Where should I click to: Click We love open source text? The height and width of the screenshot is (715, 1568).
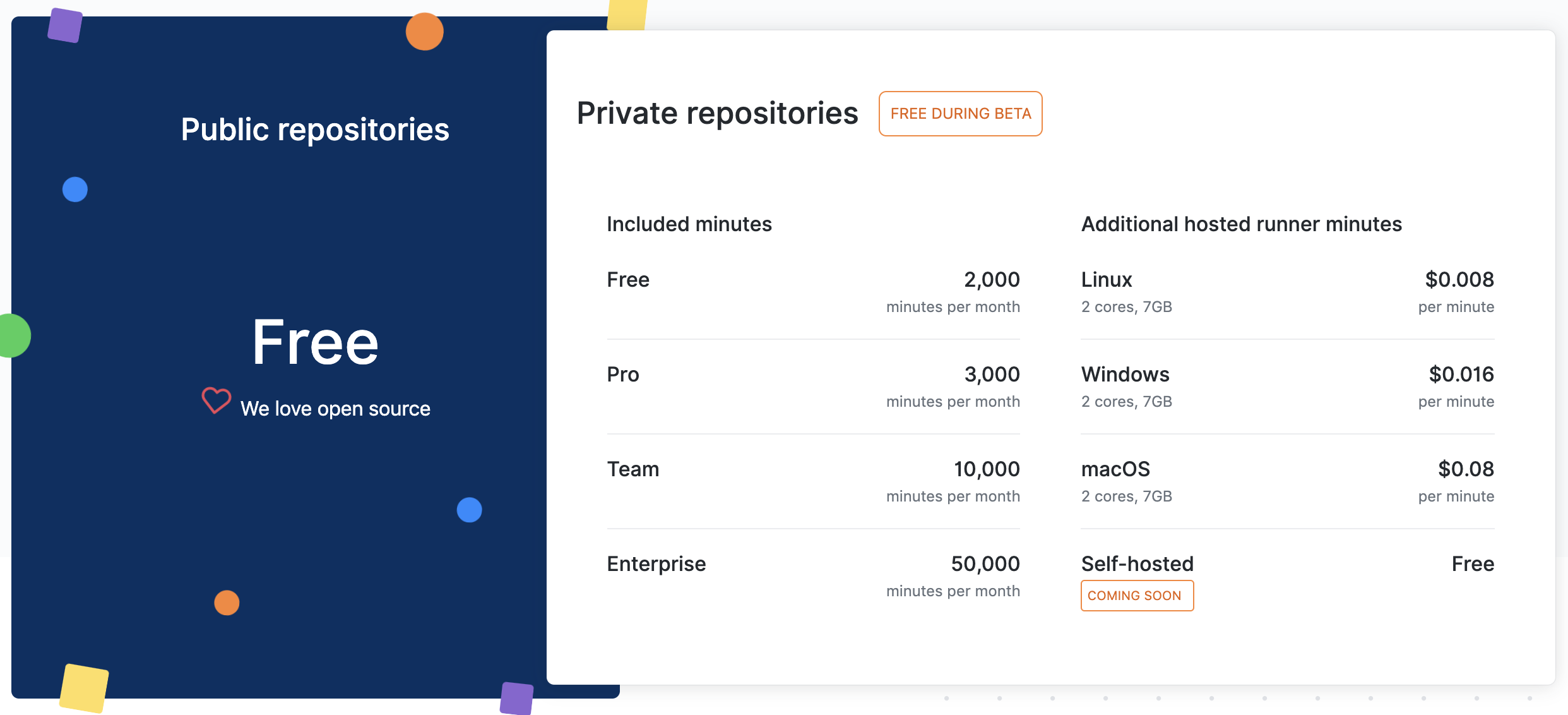point(335,409)
